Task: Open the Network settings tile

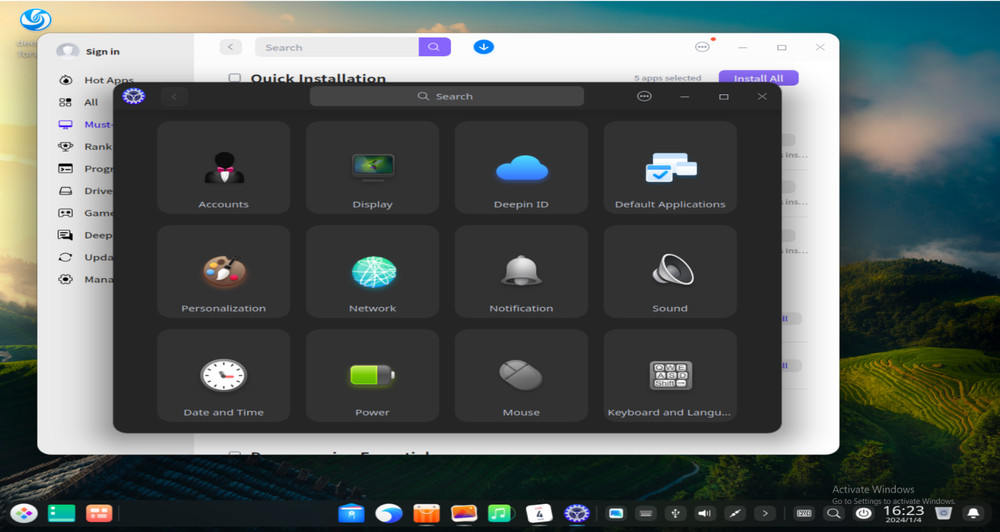Action: click(x=372, y=272)
